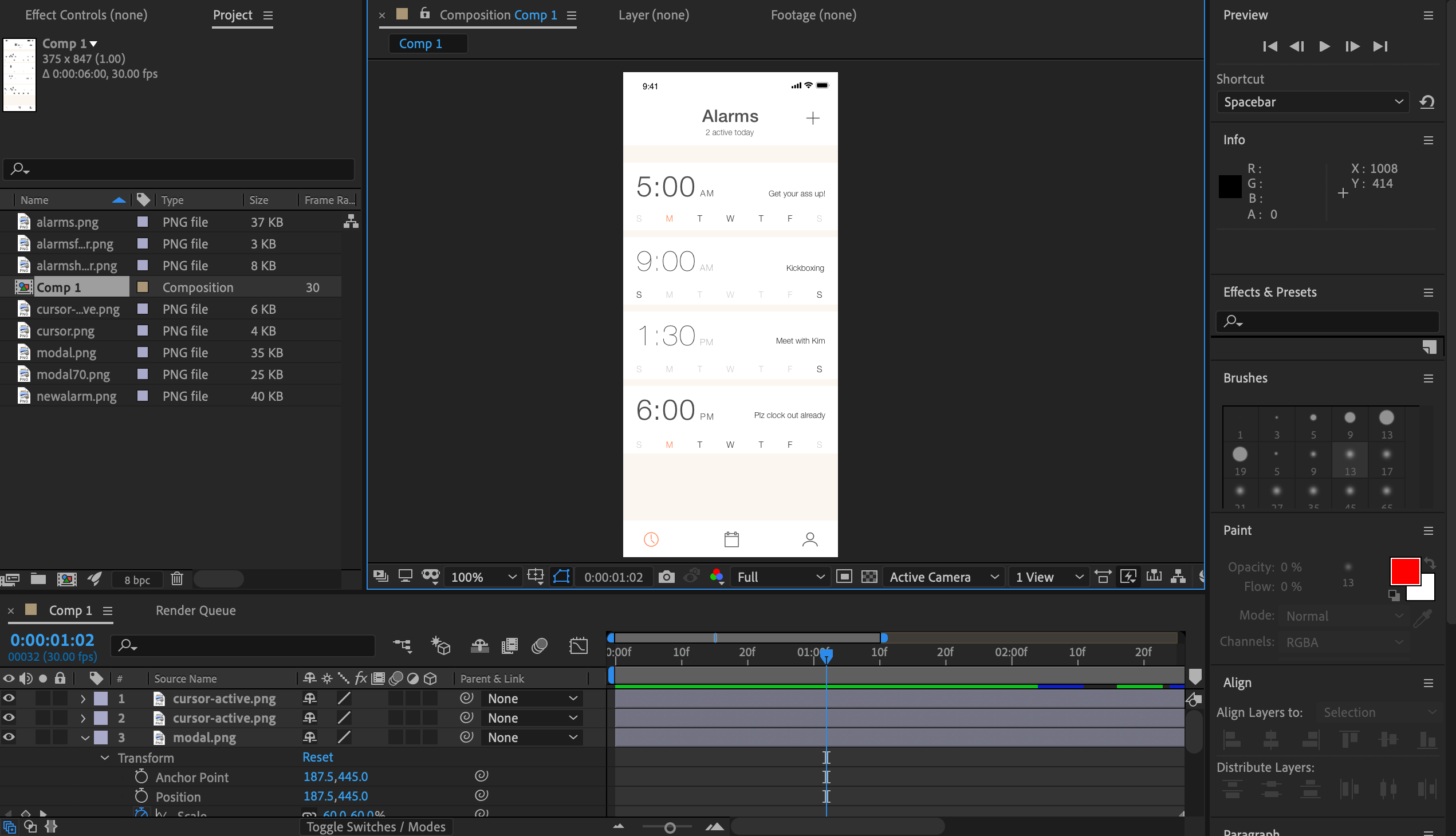Image resolution: width=1456 pixels, height=836 pixels.
Task: Hide the modal.png layer
Action: [x=9, y=738]
